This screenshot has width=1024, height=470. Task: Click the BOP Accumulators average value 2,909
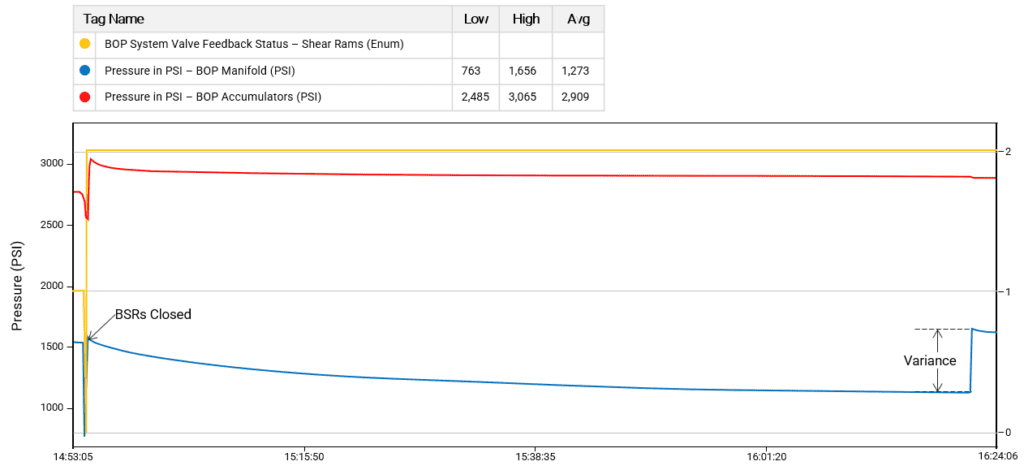point(579,97)
